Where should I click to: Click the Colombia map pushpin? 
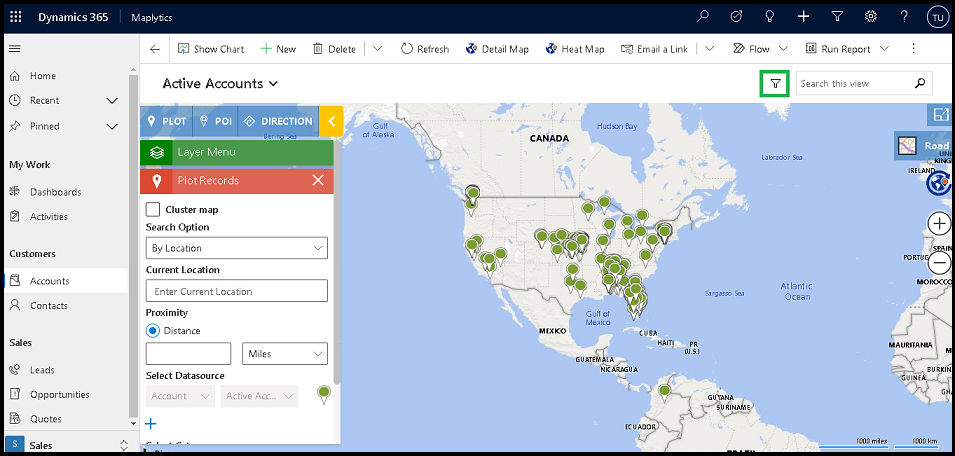coord(664,392)
